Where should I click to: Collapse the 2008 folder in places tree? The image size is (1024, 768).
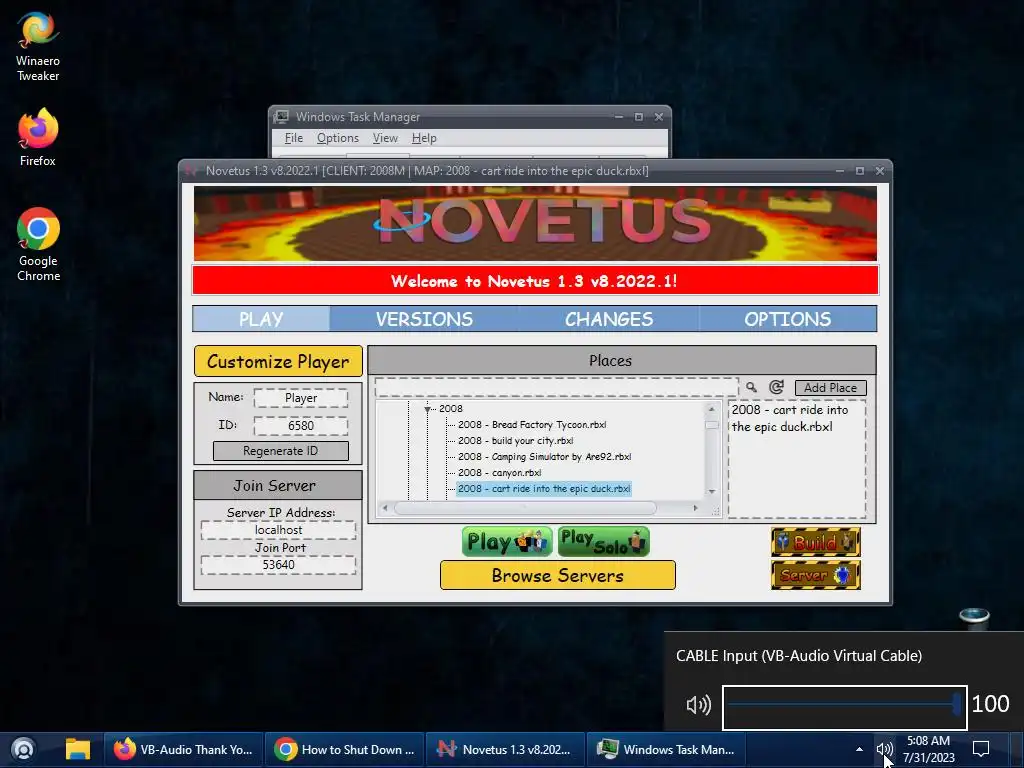coord(428,409)
